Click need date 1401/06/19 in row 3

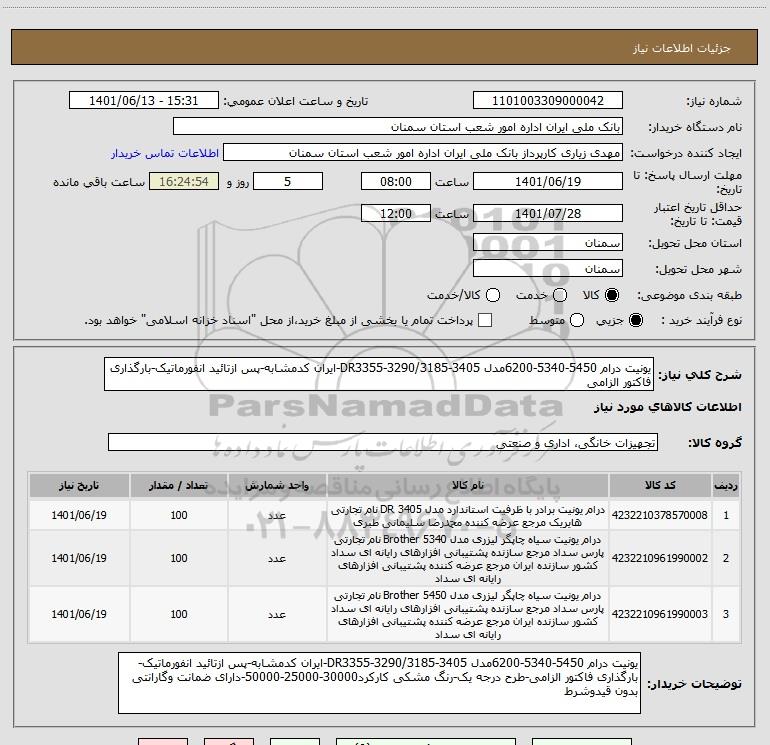[x=79, y=614]
